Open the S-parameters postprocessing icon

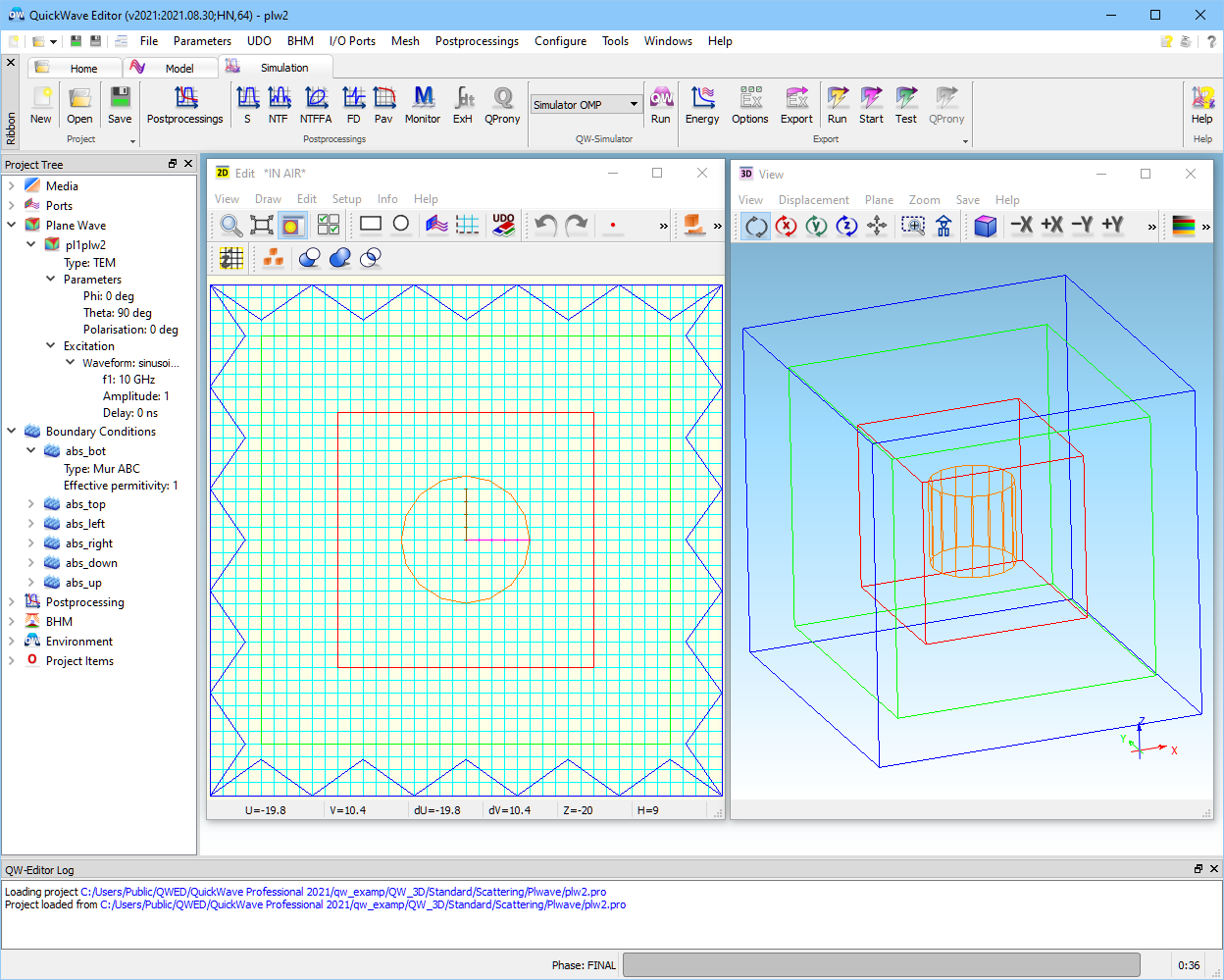[x=247, y=105]
